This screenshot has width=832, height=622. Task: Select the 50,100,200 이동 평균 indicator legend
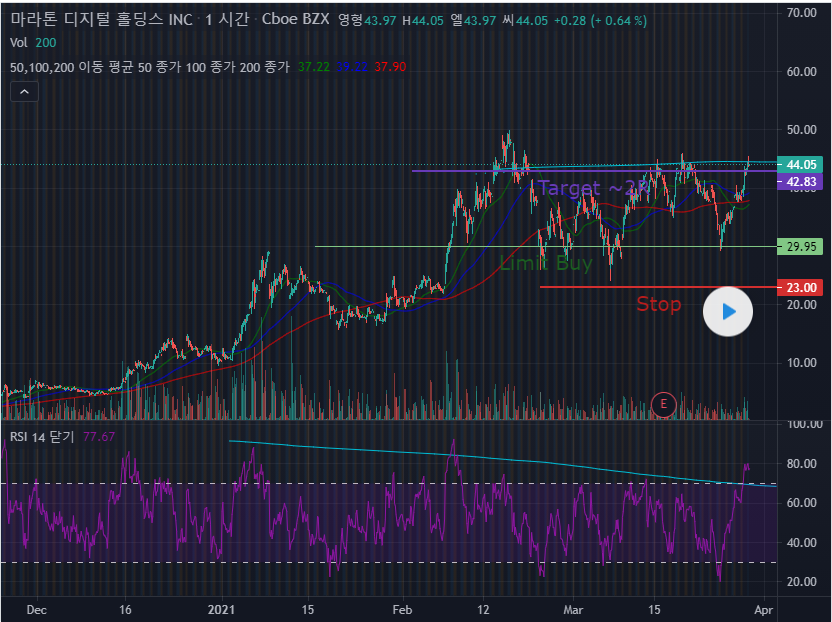click(149, 67)
